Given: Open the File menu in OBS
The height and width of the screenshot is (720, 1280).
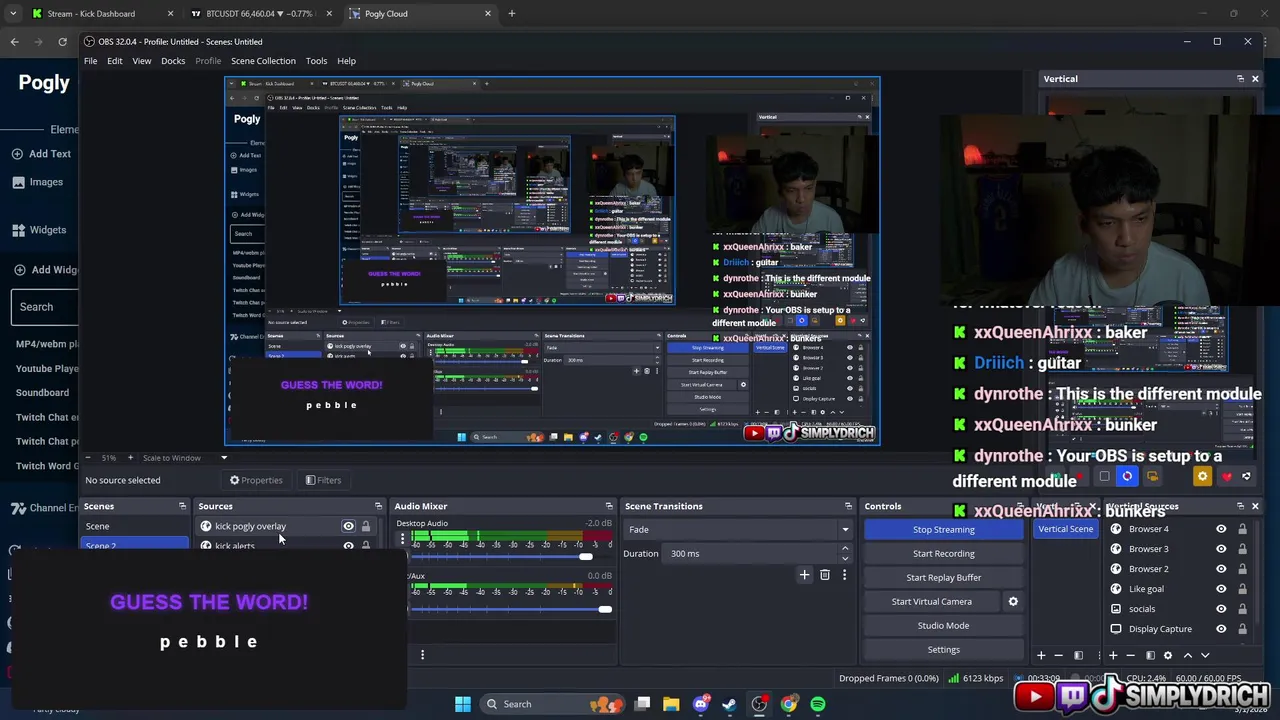Looking at the screenshot, I should click(90, 61).
